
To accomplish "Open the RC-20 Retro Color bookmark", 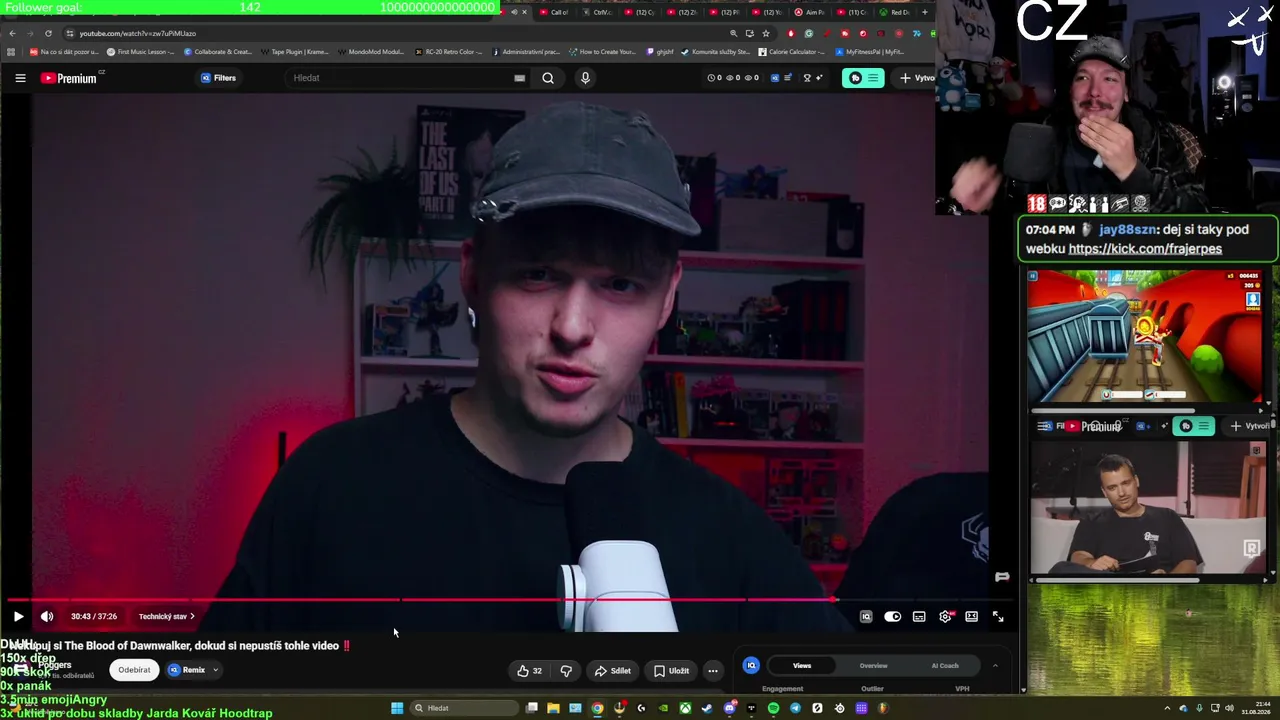I will coord(449,52).
